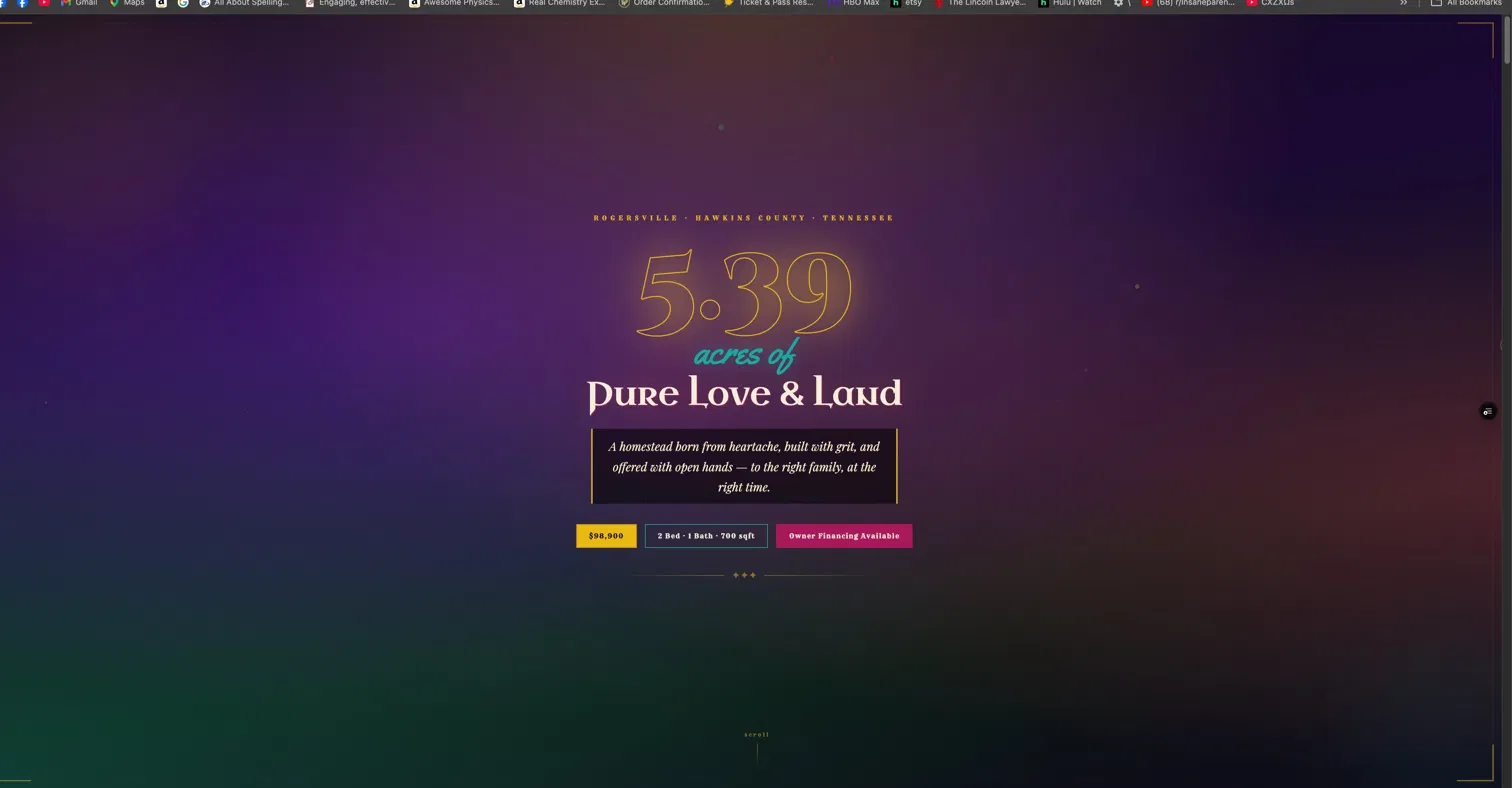
Task: Click the page's vertical scrollbar thumb
Action: [x=1507, y=41]
